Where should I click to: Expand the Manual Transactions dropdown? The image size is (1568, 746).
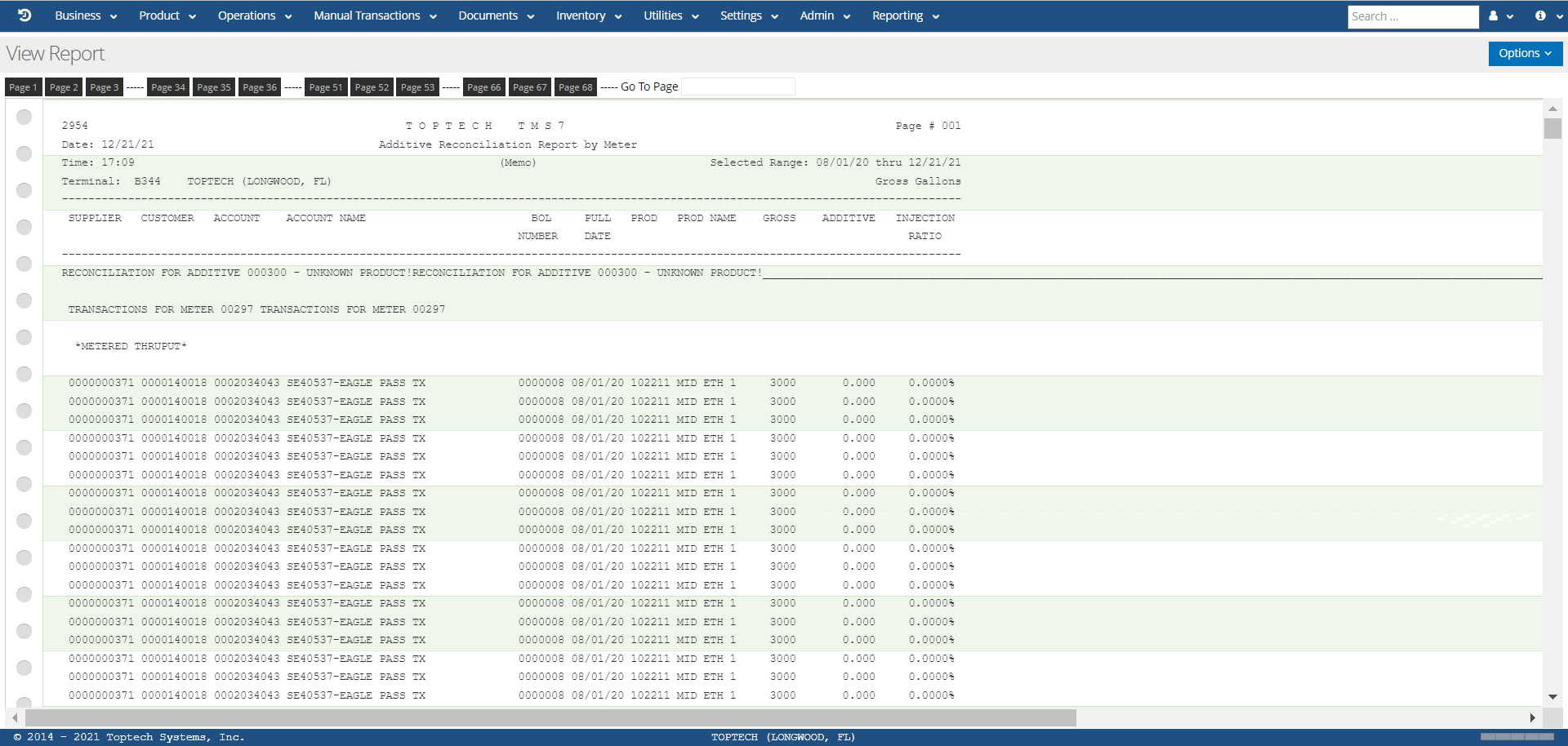pyautogui.click(x=376, y=16)
